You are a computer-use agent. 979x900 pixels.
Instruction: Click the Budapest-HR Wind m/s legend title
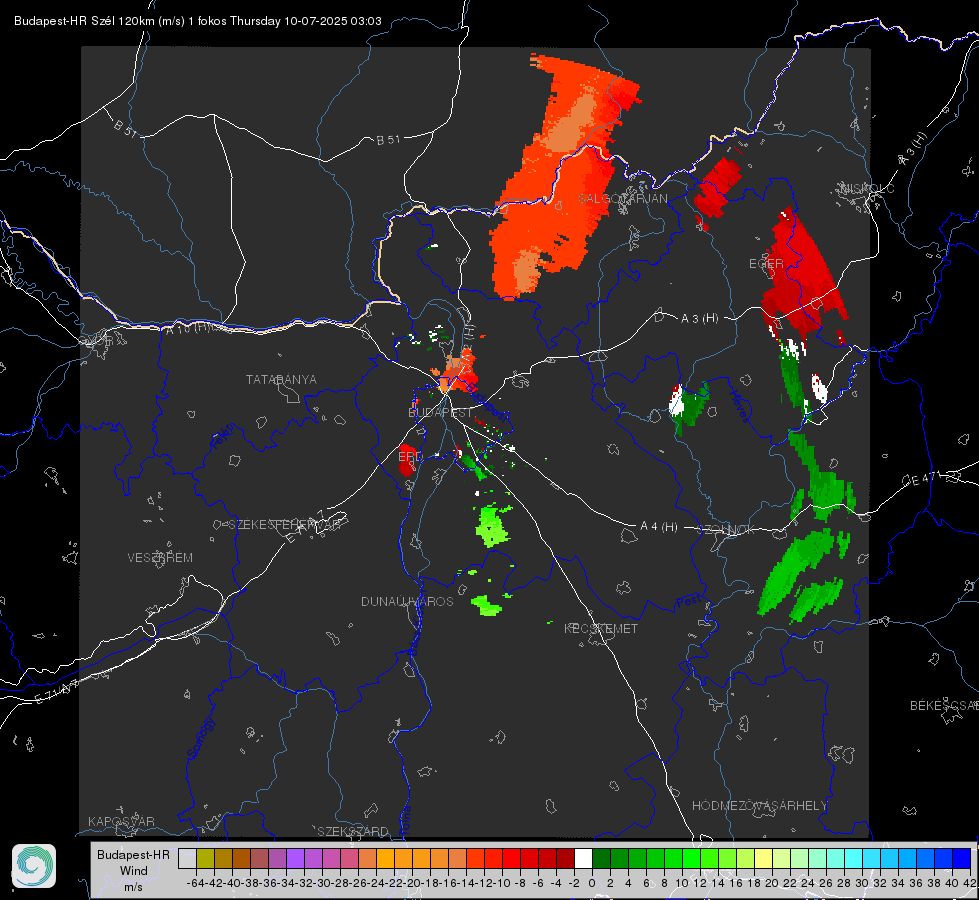coord(134,870)
